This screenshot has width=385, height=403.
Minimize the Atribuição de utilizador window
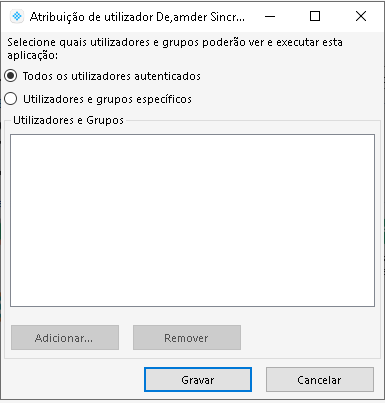click(x=270, y=16)
